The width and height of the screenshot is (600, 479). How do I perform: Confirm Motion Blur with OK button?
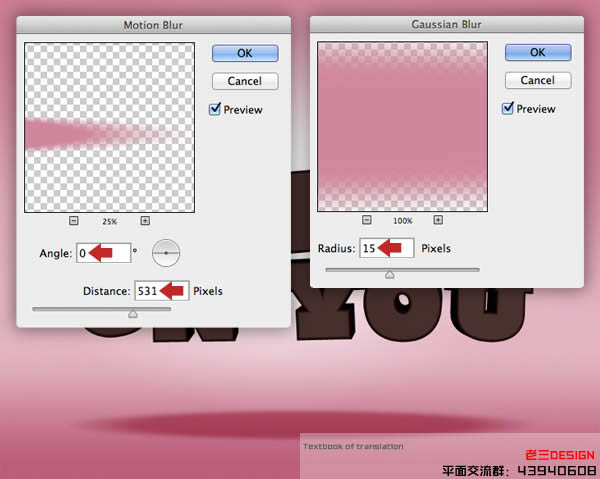245,53
